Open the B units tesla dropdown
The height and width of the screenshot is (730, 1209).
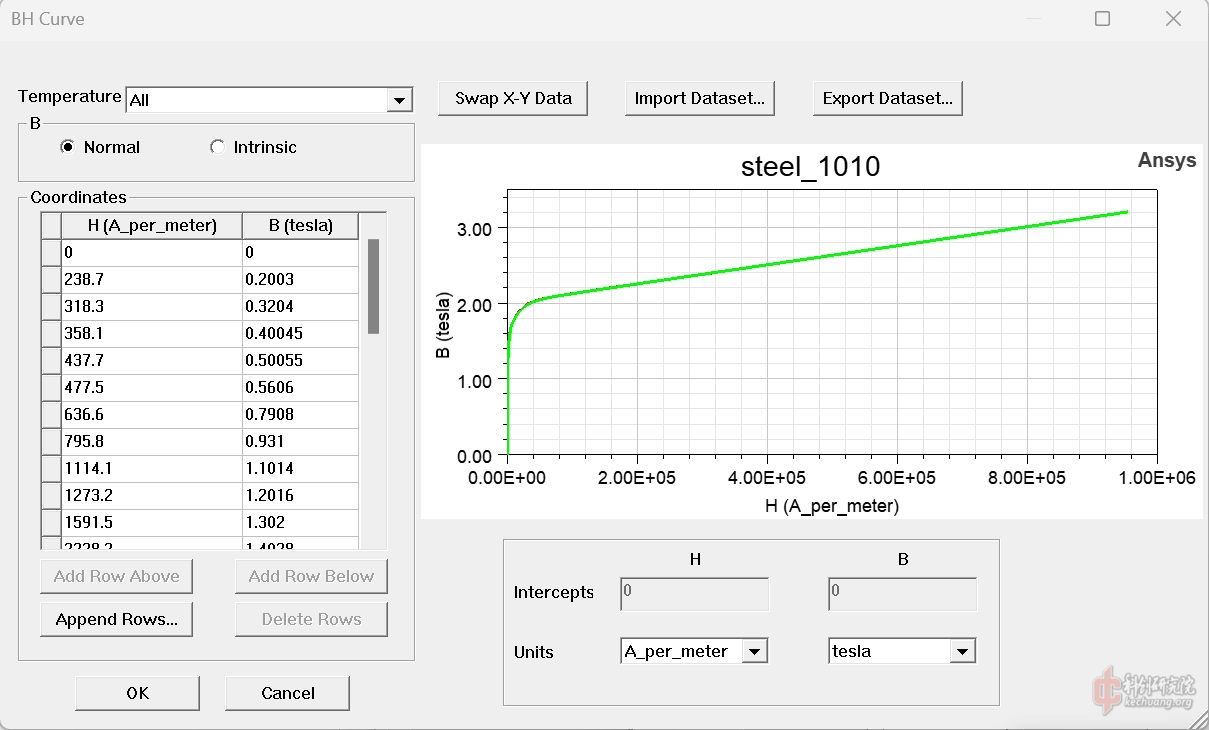[x=962, y=651]
